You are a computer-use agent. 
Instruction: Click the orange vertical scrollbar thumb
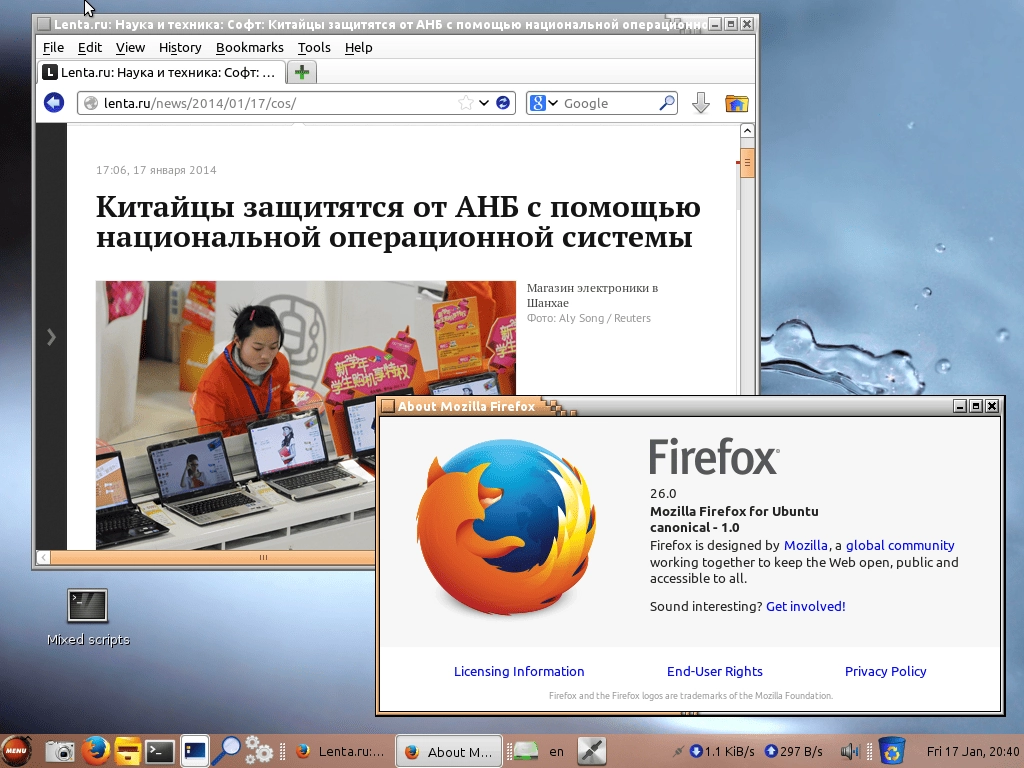click(747, 161)
